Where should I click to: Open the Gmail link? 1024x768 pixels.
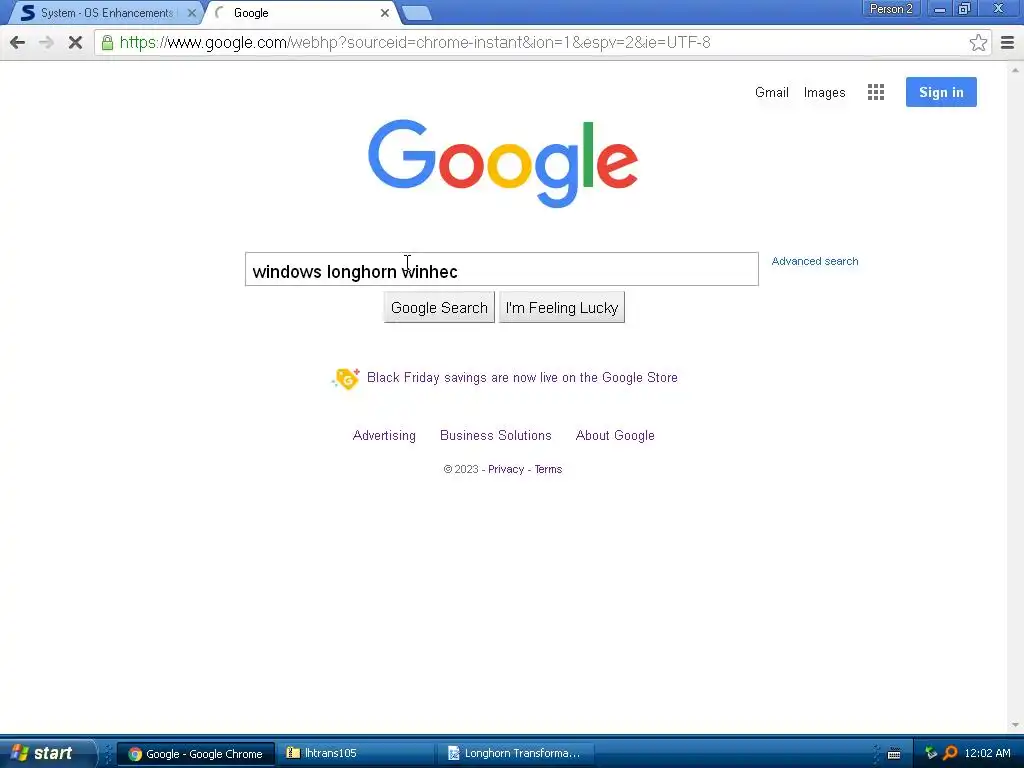[771, 92]
